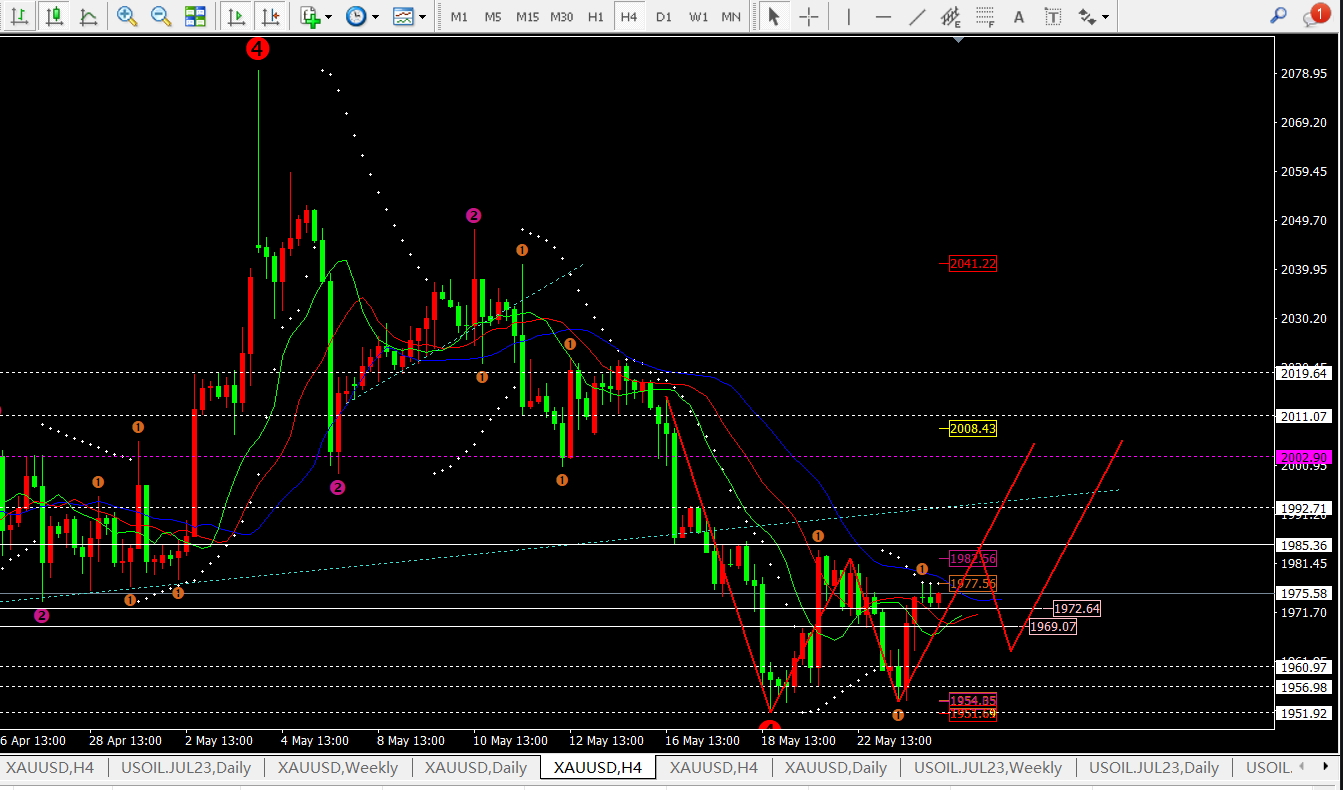Click the magenta 2002.90 axis price tag
This screenshot has width=1343, height=790.
click(1303, 457)
